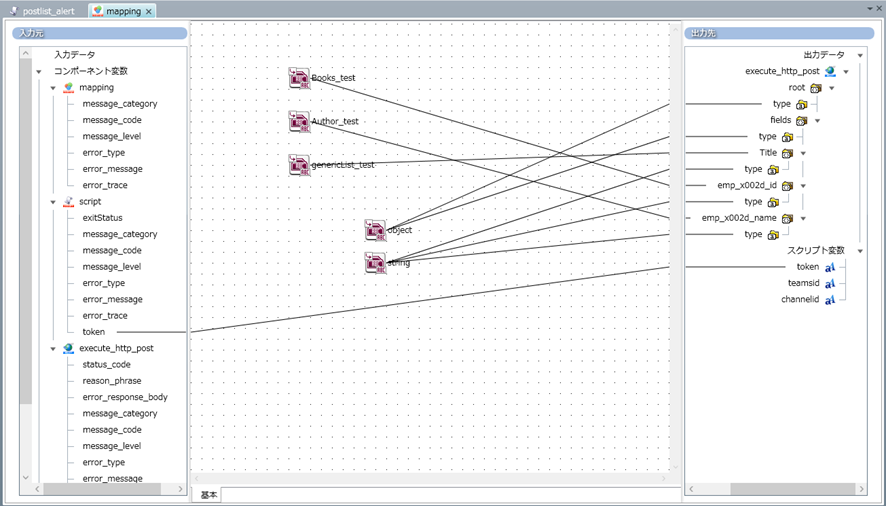The height and width of the screenshot is (506, 886).
Task: Click the execute_http_post globe icon in output tree
Action: (830, 72)
